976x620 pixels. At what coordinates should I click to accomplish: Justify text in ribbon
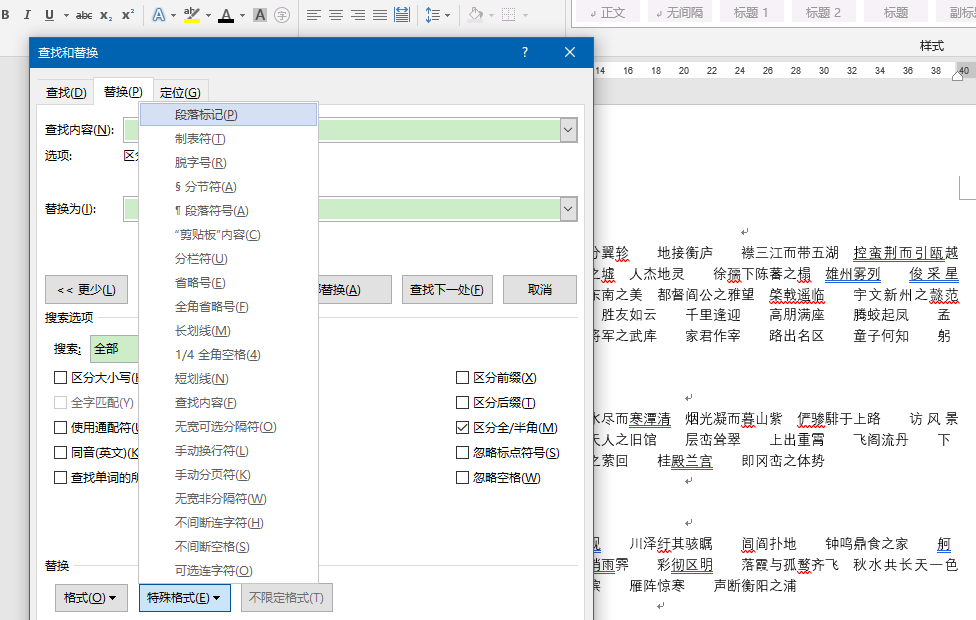pyautogui.click(x=380, y=15)
